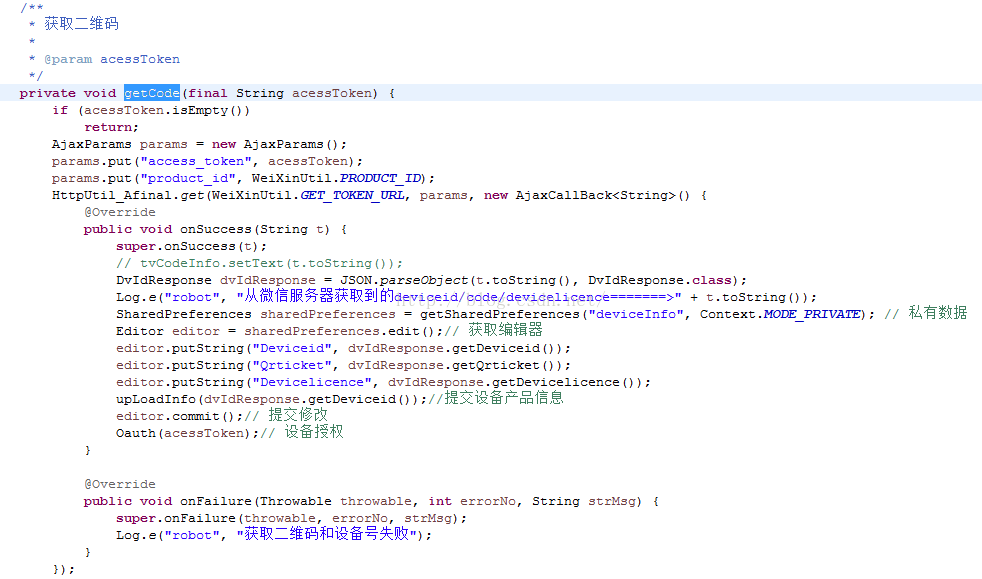
Task: Click the closing }); of the callback
Action: pyautogui.click(x=63, y=569)
